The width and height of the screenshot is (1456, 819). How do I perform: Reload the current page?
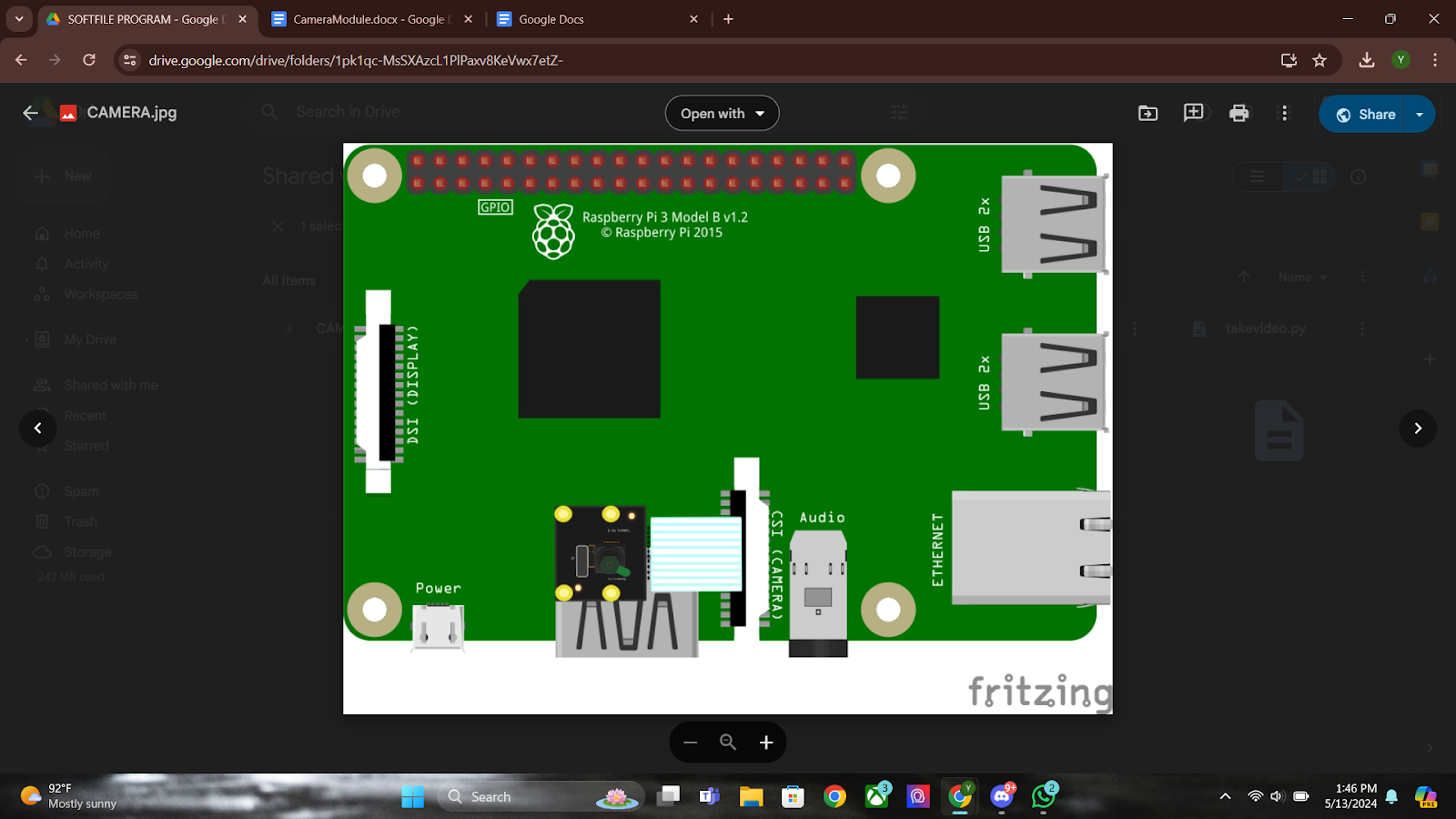coord(89,60)
